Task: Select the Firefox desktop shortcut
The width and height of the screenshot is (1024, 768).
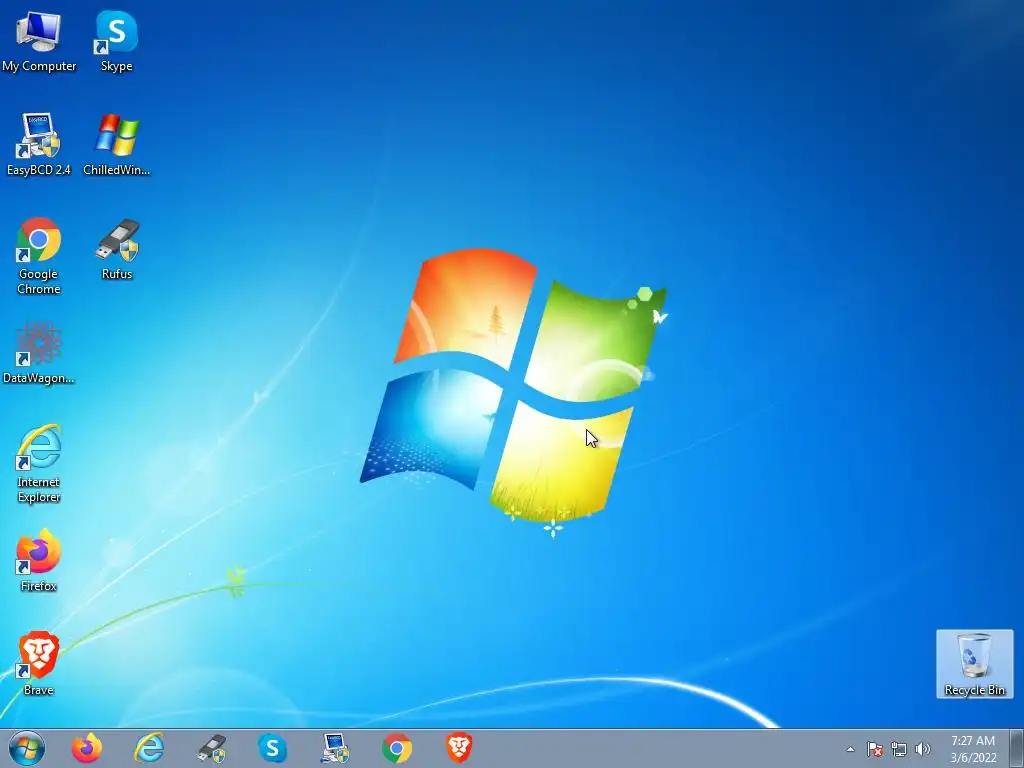Action: click(x=39, y=560)
